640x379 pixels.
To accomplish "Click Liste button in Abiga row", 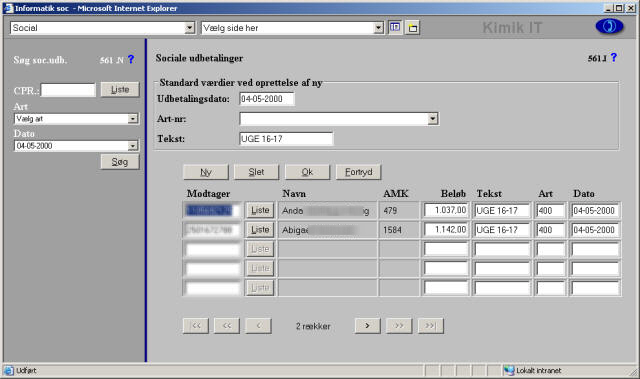I will tap(260, 230).
